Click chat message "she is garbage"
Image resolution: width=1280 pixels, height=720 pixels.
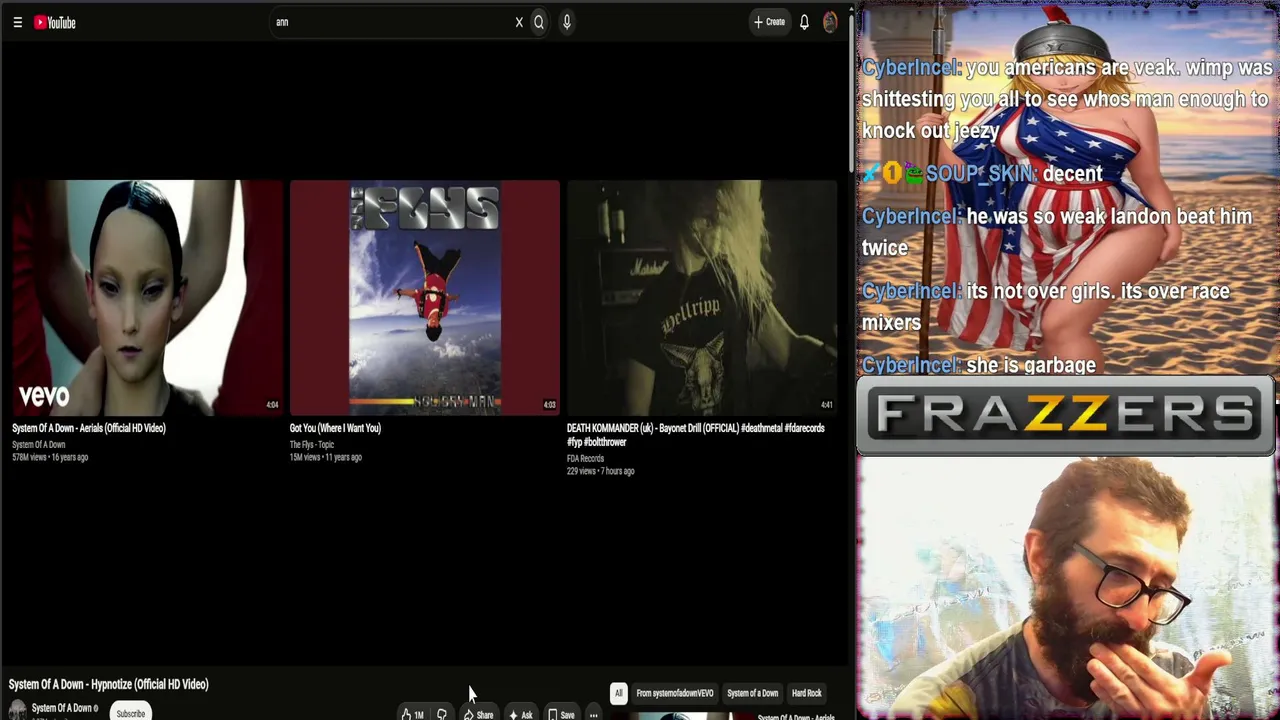coord(1031,365)
